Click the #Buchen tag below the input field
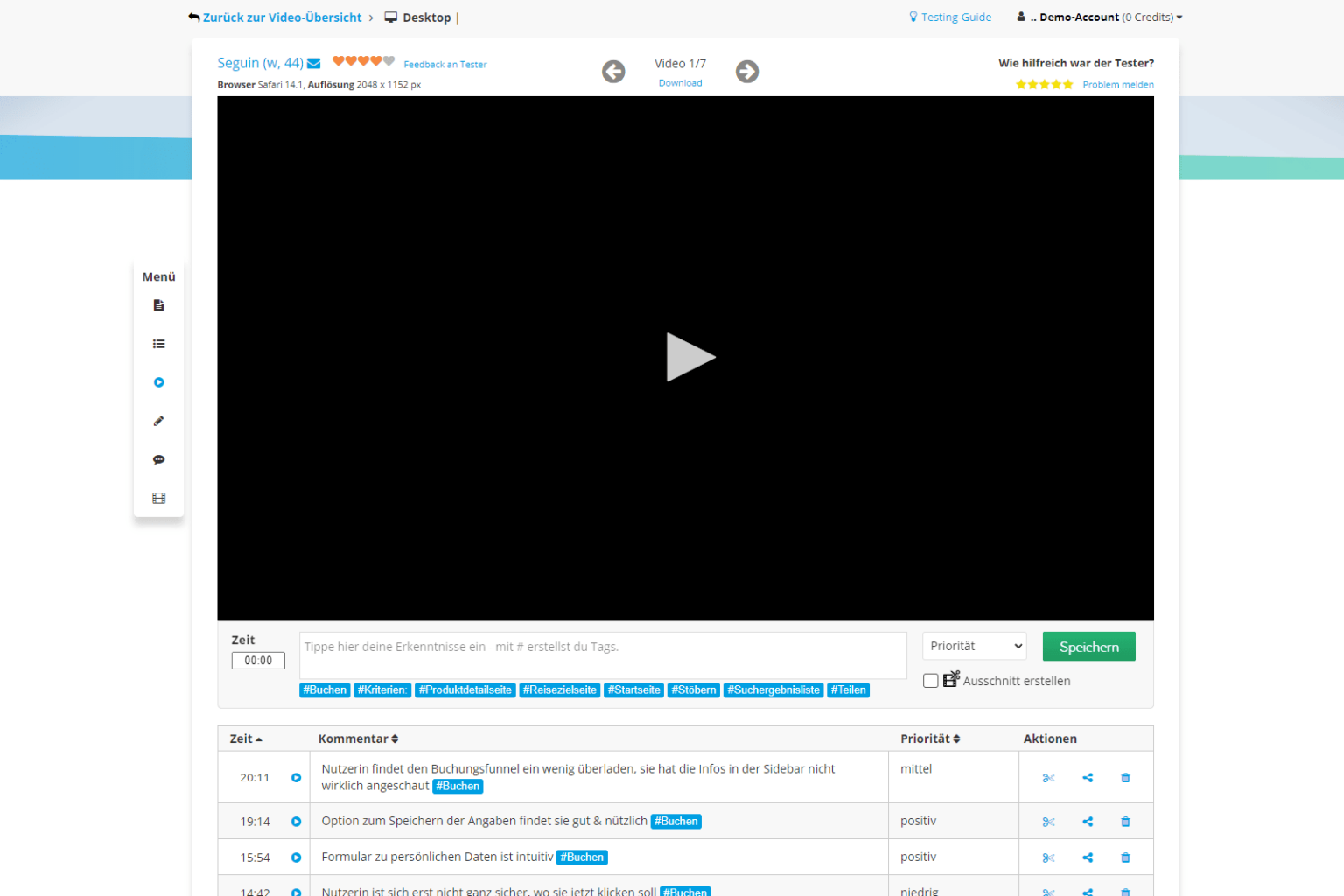 pyautogui.click(x=324, y=689)
